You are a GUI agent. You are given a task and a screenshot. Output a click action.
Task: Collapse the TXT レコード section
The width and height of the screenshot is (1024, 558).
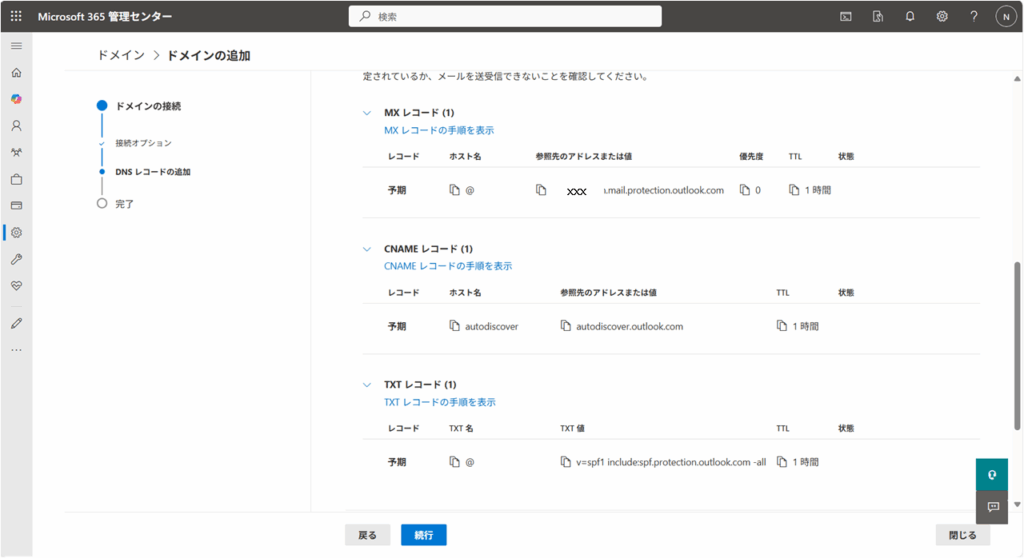(x=367, y=385)
